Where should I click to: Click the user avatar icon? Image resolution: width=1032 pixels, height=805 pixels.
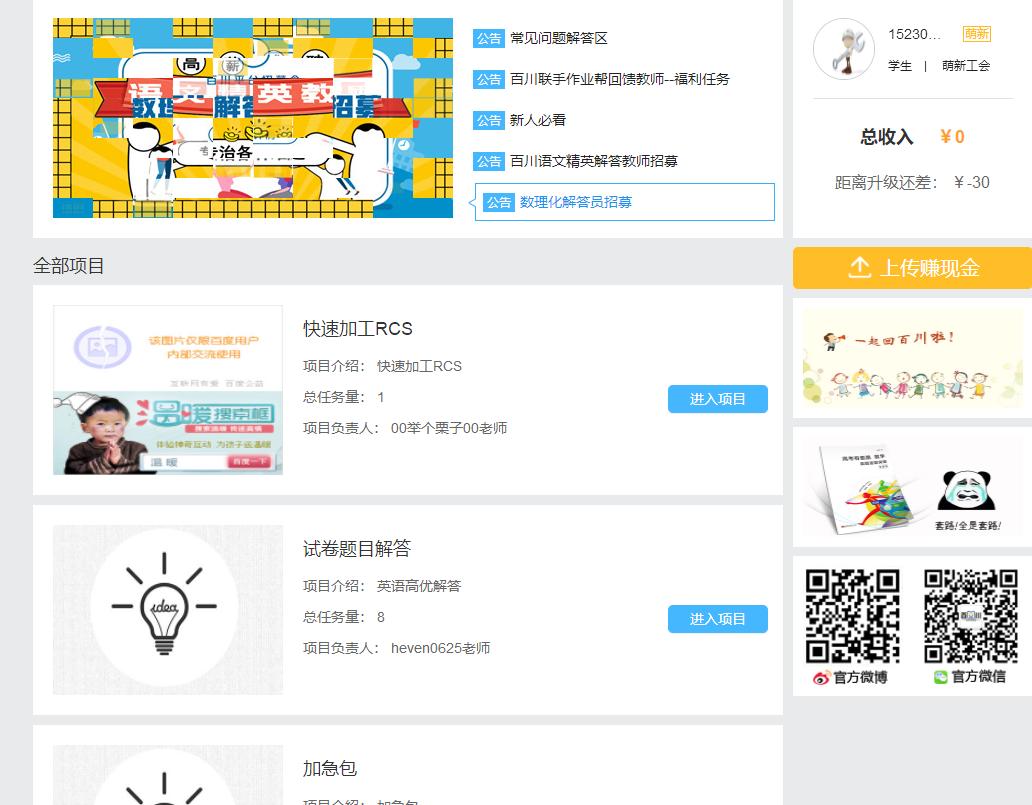coord(844,47)
